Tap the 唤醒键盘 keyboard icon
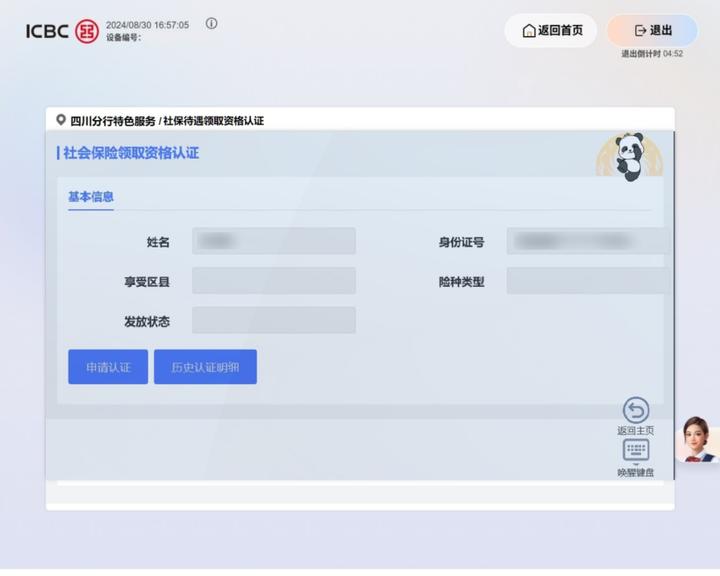The image size is (720, 576). tap(636, 451)
